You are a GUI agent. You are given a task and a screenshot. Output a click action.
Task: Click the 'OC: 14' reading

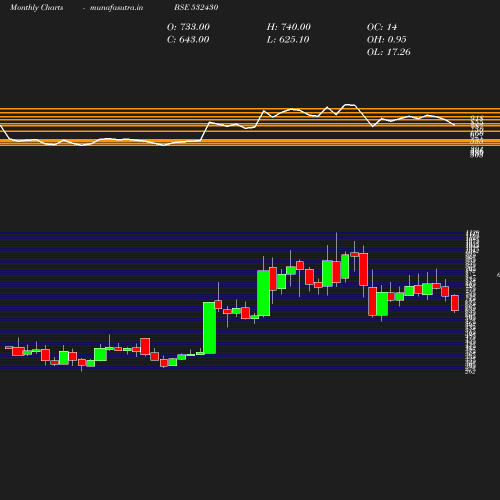(382, 27)
